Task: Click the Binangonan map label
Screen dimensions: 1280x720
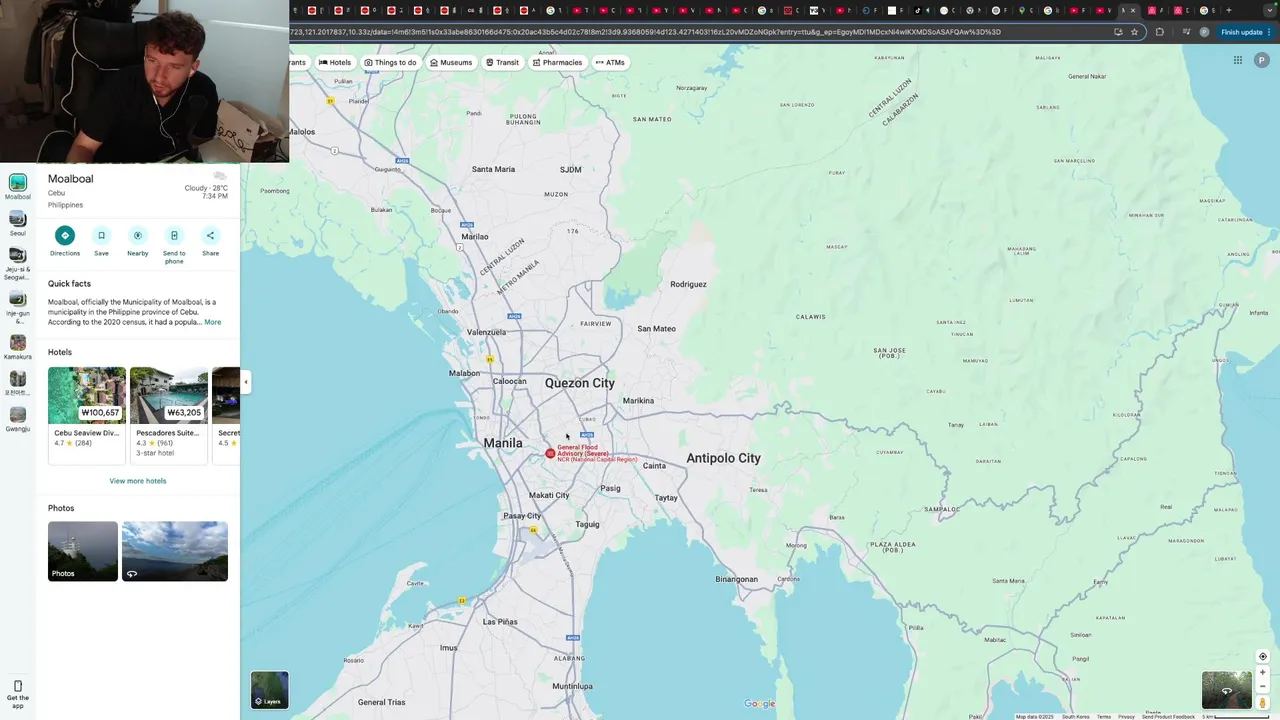Action: [737, 579]
